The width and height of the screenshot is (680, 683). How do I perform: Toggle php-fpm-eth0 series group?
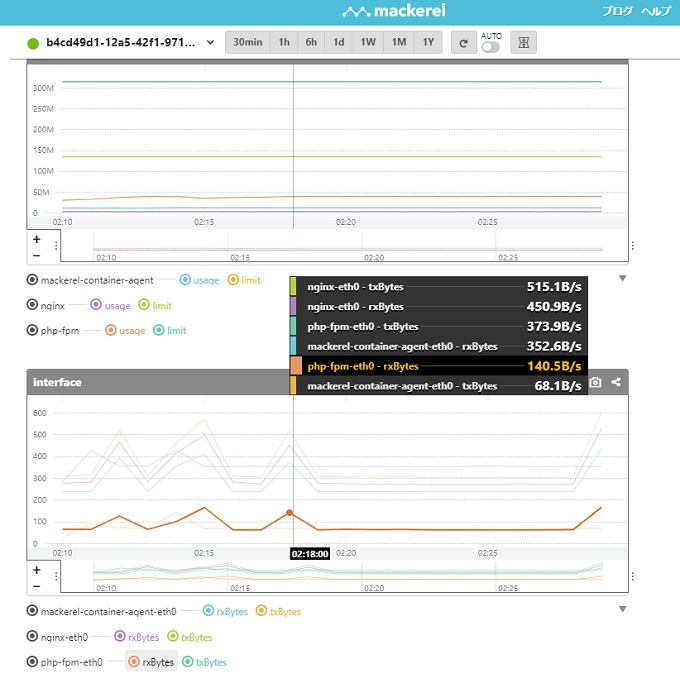tap(65, 662)
